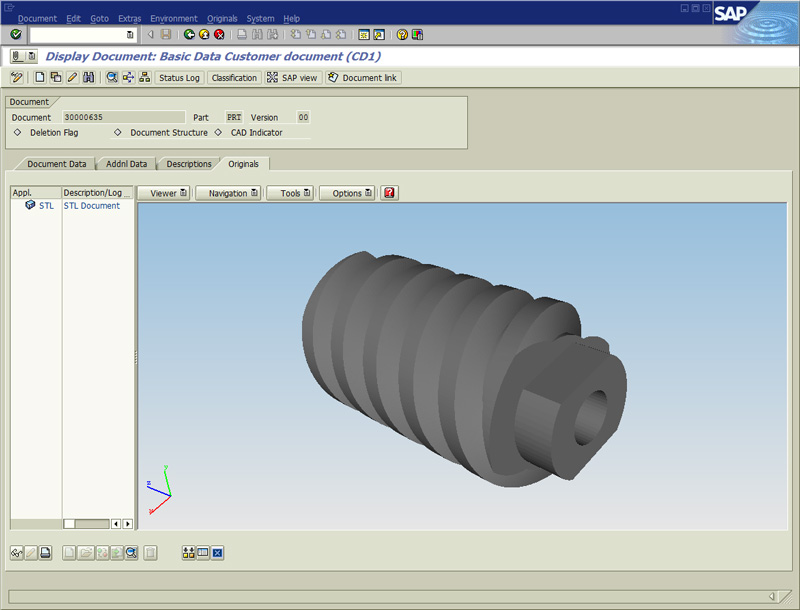Click the Classification button
Viewport: 800px width, 610px height.
click(x=234, y=78)
